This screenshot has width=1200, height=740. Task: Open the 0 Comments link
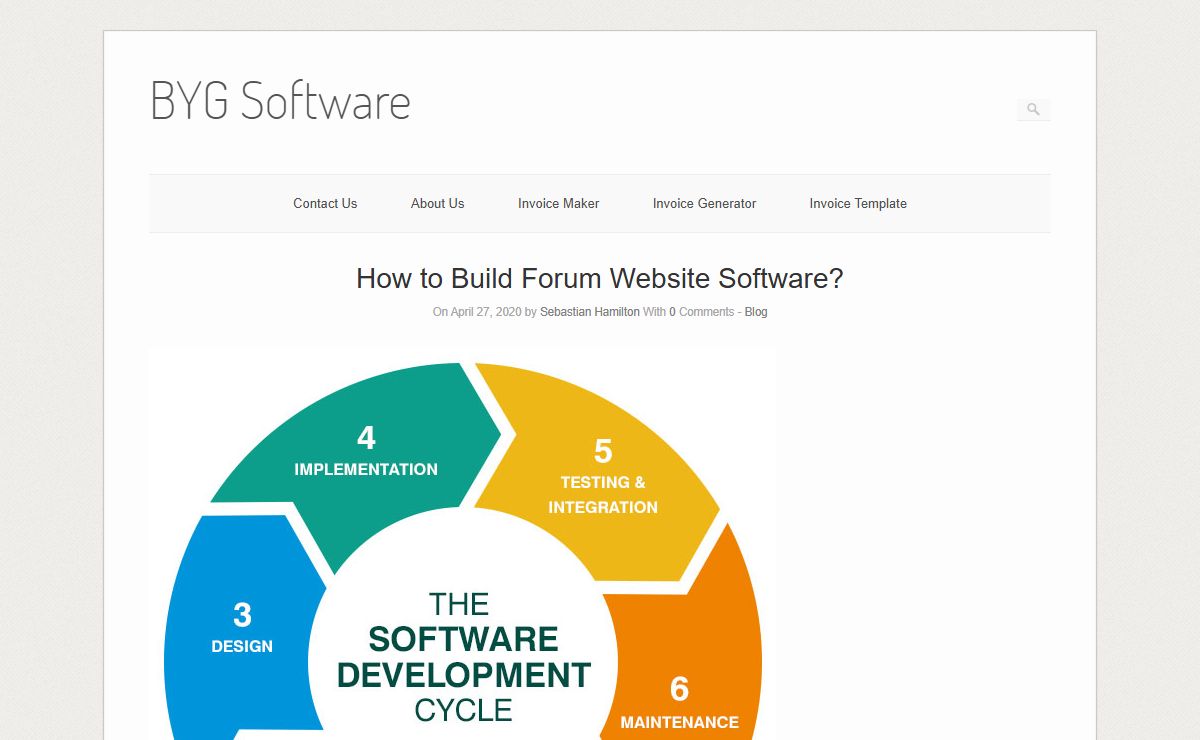pos(702,312)
